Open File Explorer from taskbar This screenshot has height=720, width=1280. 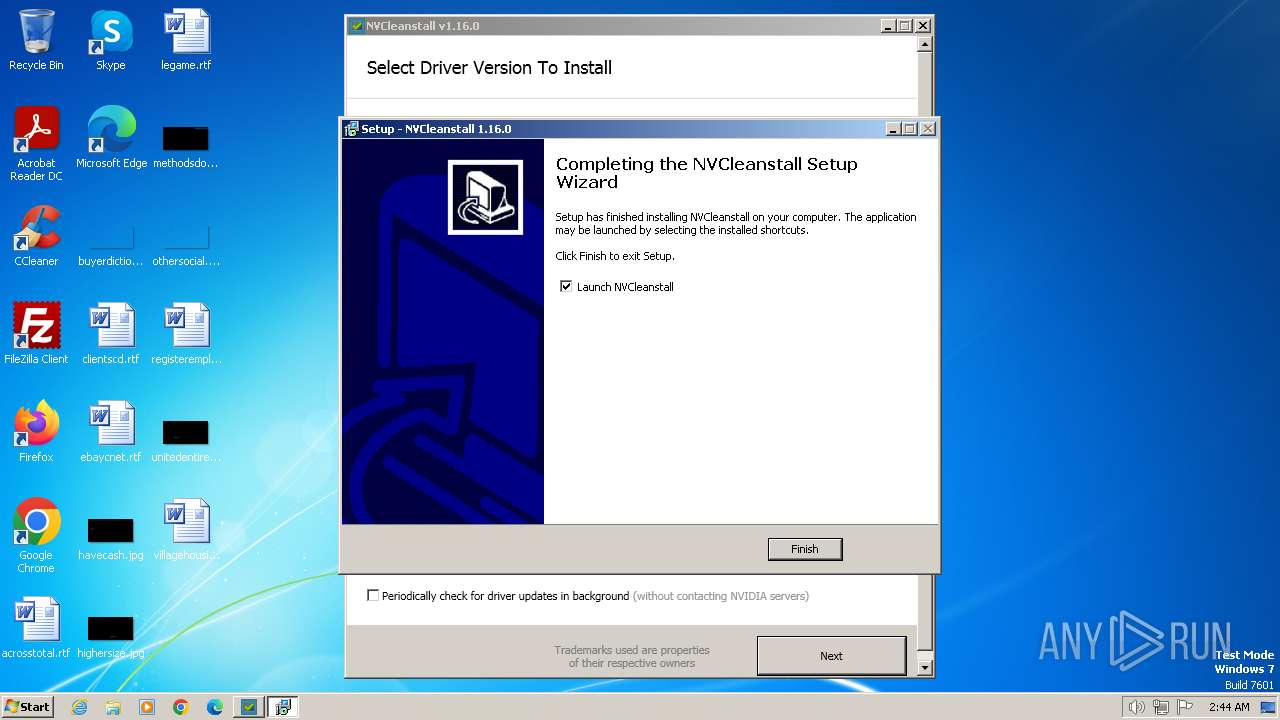click(x=113, y=707)
